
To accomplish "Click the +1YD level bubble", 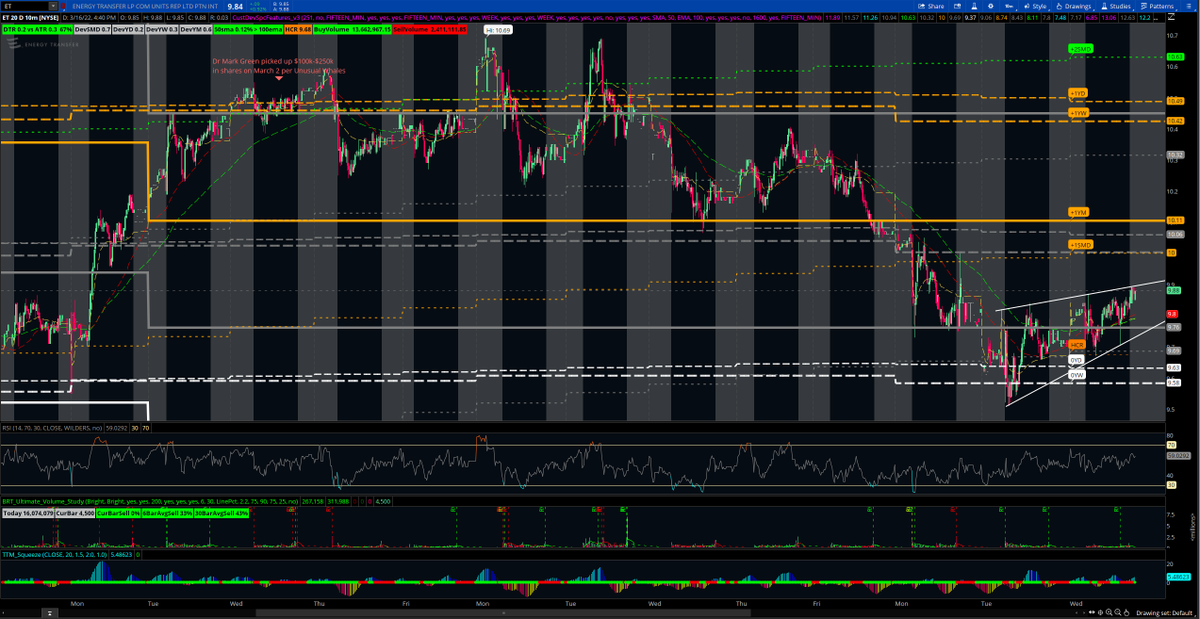I will (1077, 93).
